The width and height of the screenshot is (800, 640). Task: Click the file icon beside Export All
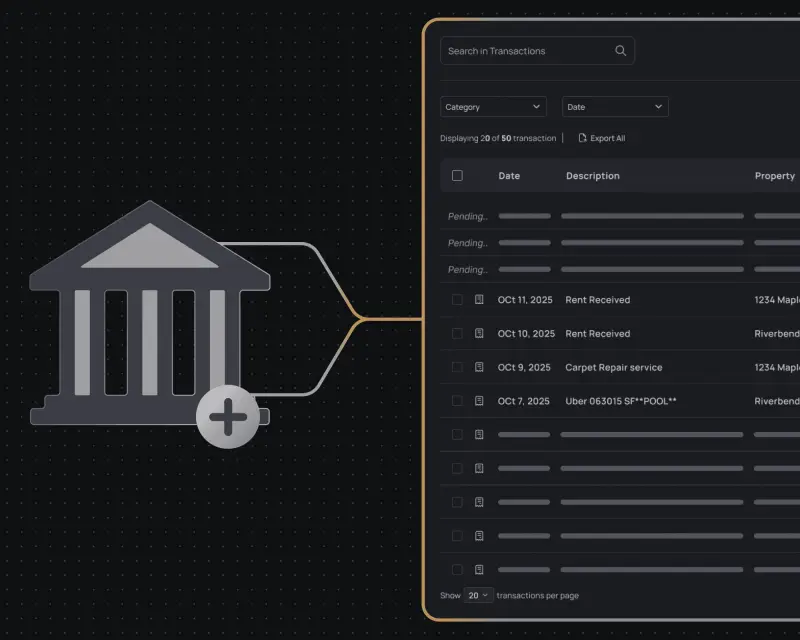click(583, 138)
